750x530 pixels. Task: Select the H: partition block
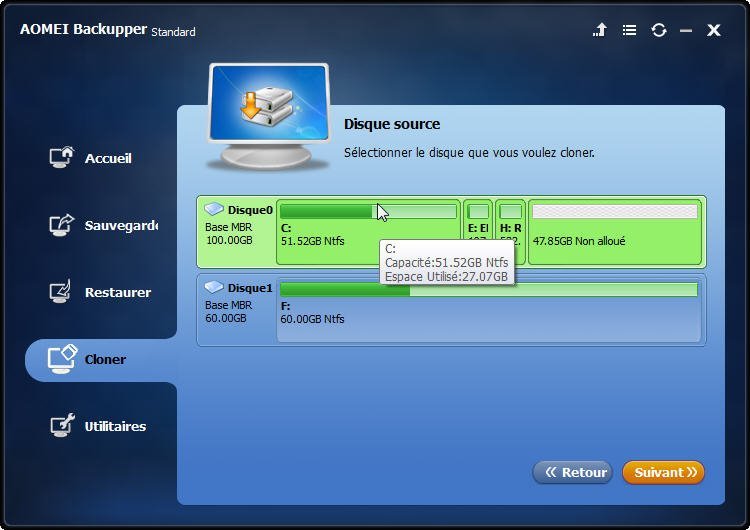point(510,232)
